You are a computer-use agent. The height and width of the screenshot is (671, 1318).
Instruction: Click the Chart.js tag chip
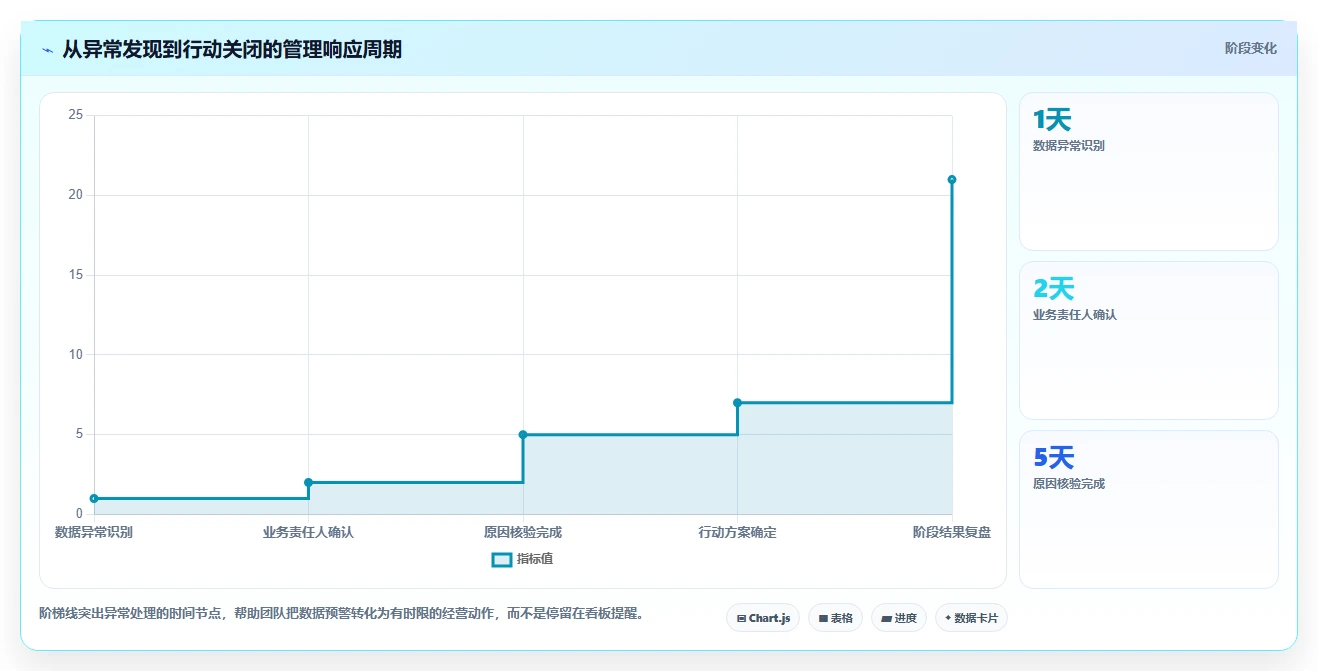(763, 618)
